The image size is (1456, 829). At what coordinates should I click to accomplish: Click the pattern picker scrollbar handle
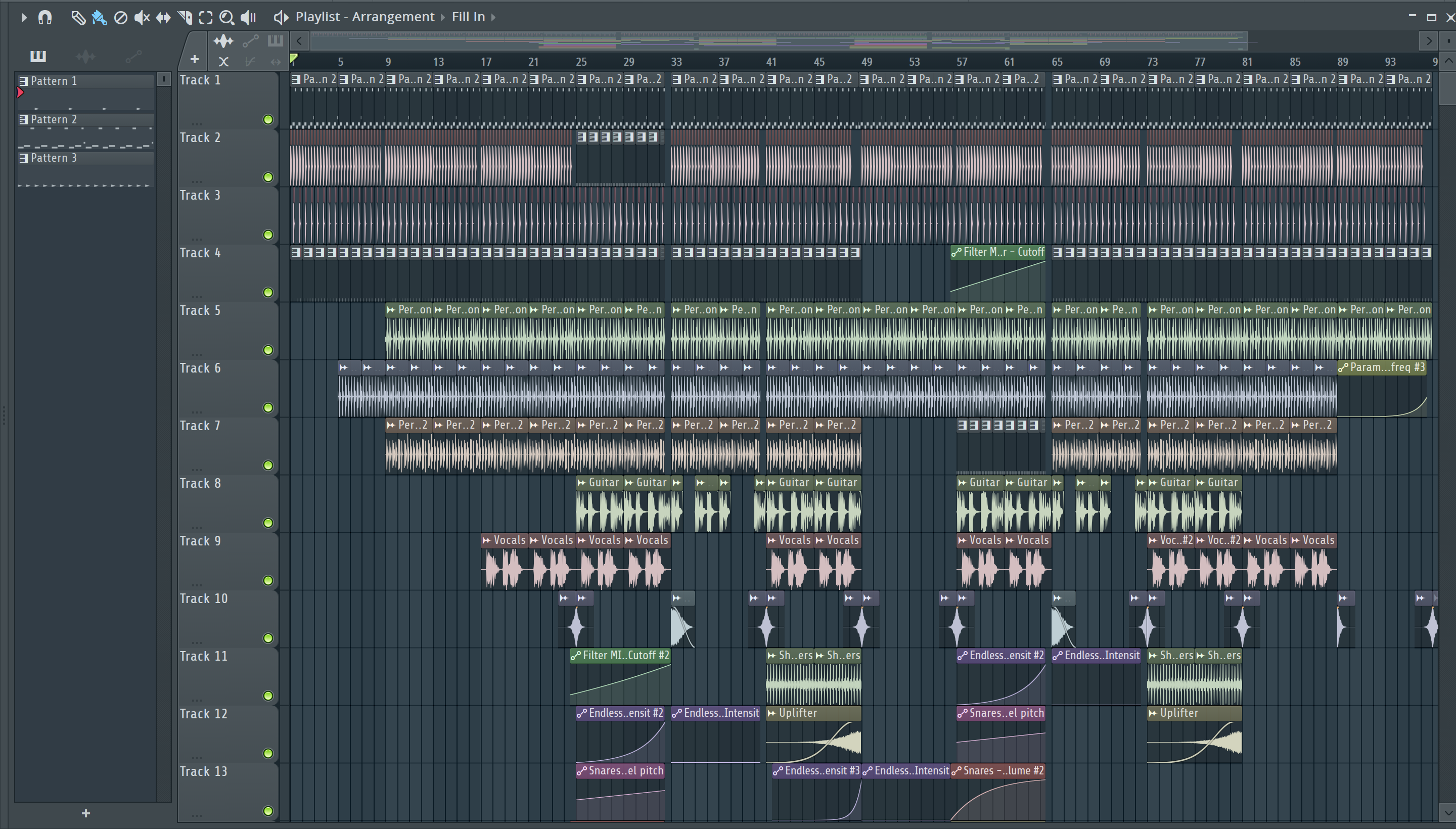(x=164, y=79)
